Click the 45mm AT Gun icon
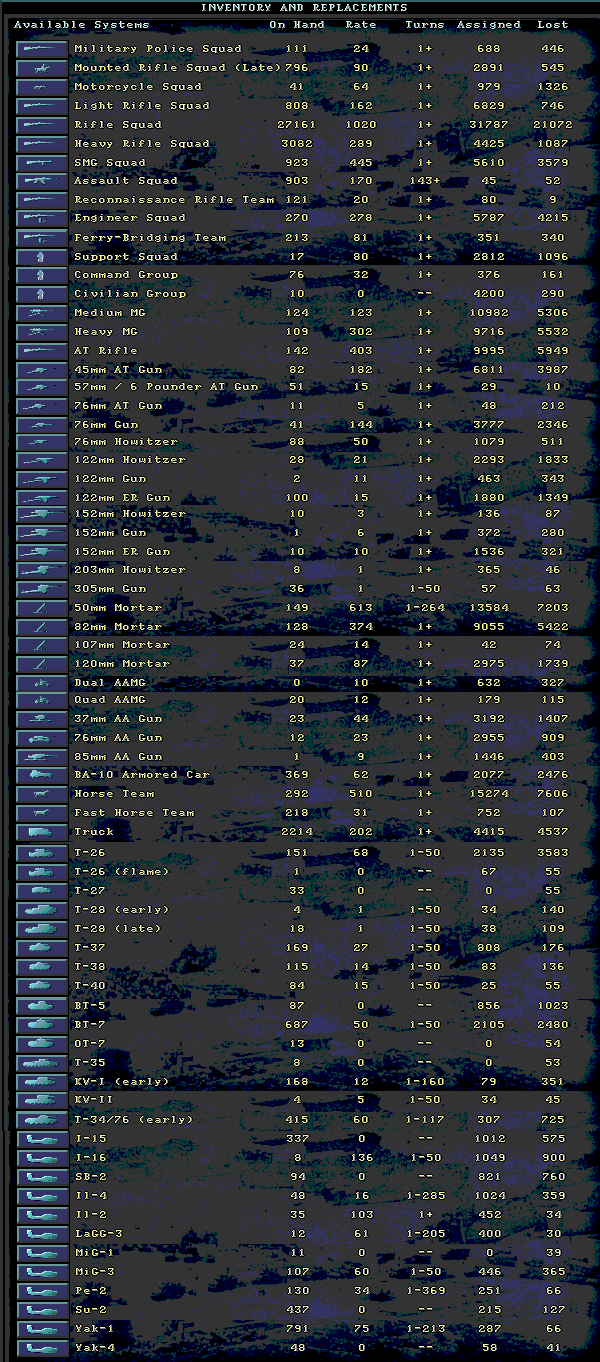The image size is (600, 1362). tap(41, 369)
